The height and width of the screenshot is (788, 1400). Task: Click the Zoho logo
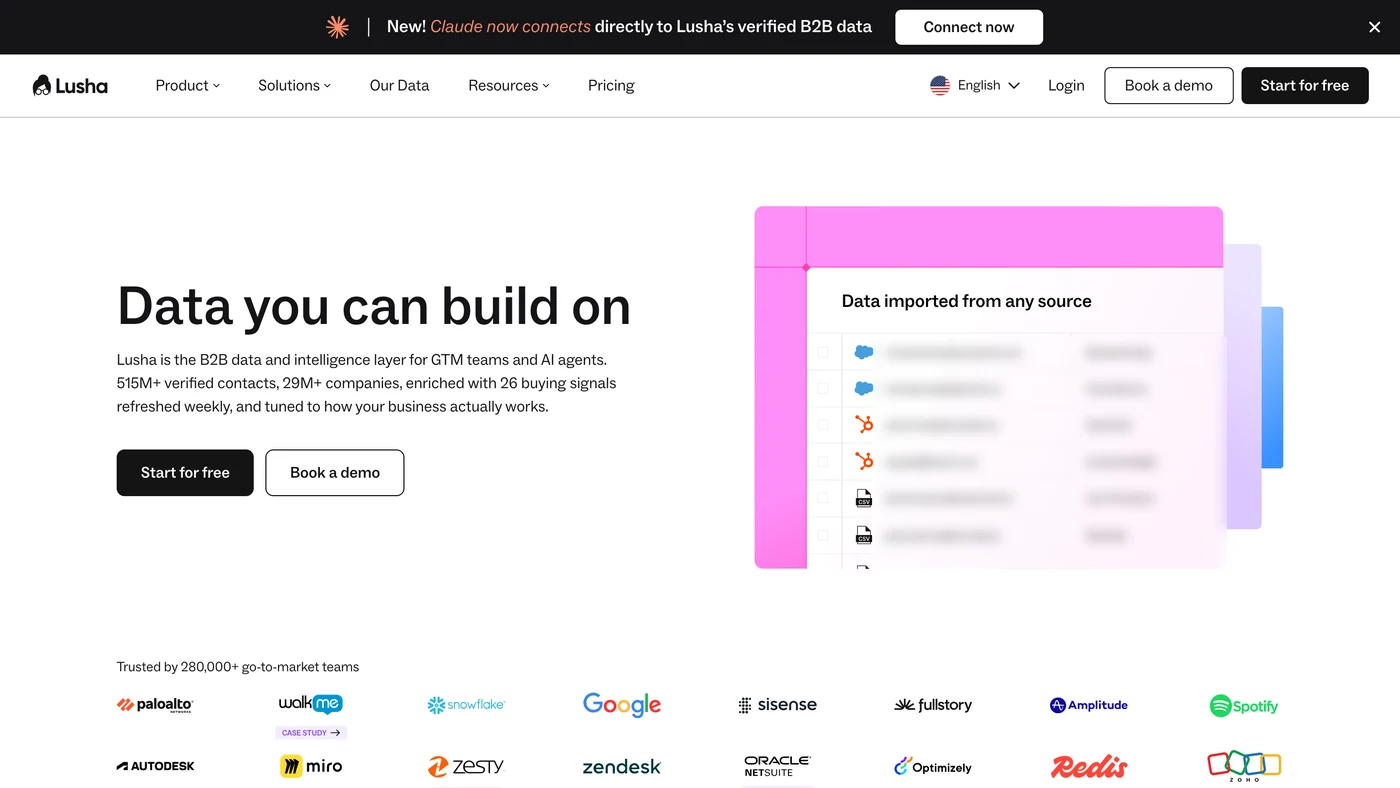[x=1244, y=765]
